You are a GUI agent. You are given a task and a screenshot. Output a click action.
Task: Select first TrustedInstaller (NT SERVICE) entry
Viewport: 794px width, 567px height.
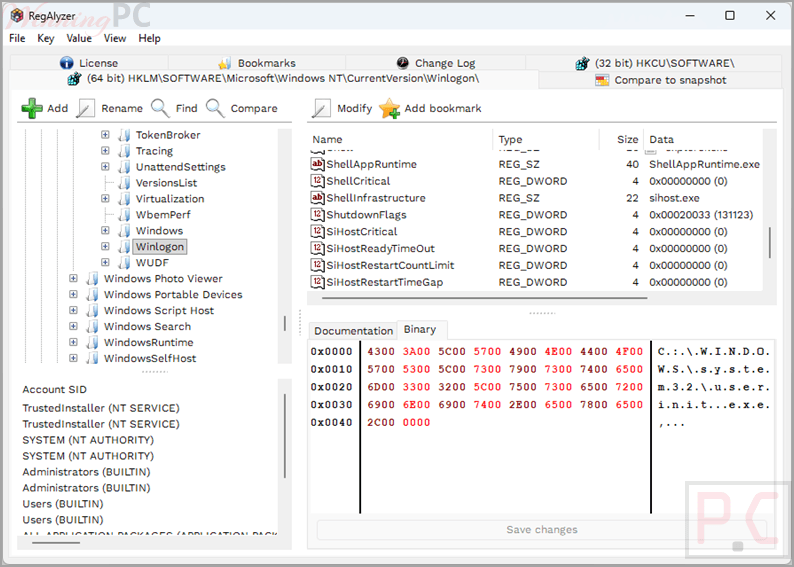(101, 408)
